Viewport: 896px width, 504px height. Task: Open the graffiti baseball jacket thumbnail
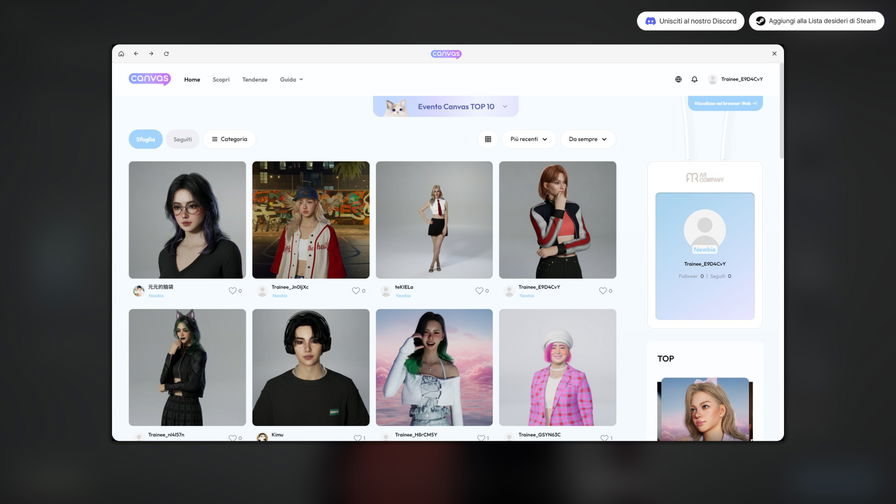click(x=311, y=219)
